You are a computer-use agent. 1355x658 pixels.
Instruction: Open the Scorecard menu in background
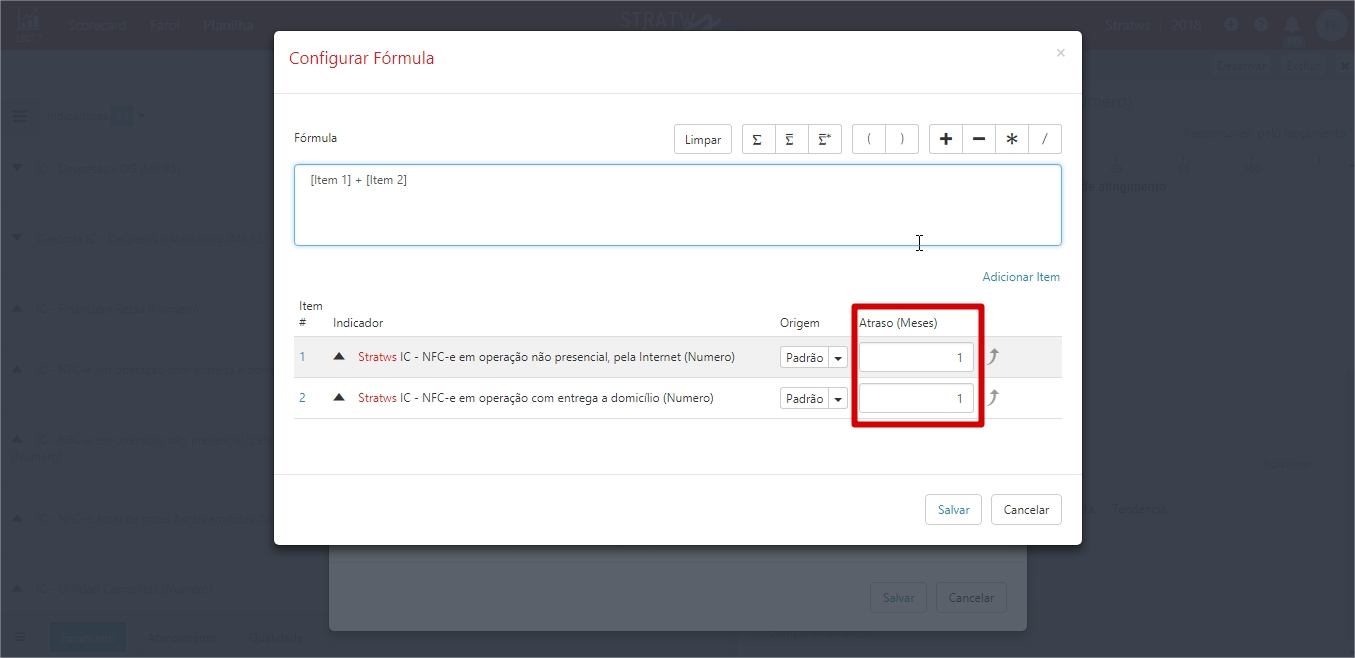pos(98,25)
